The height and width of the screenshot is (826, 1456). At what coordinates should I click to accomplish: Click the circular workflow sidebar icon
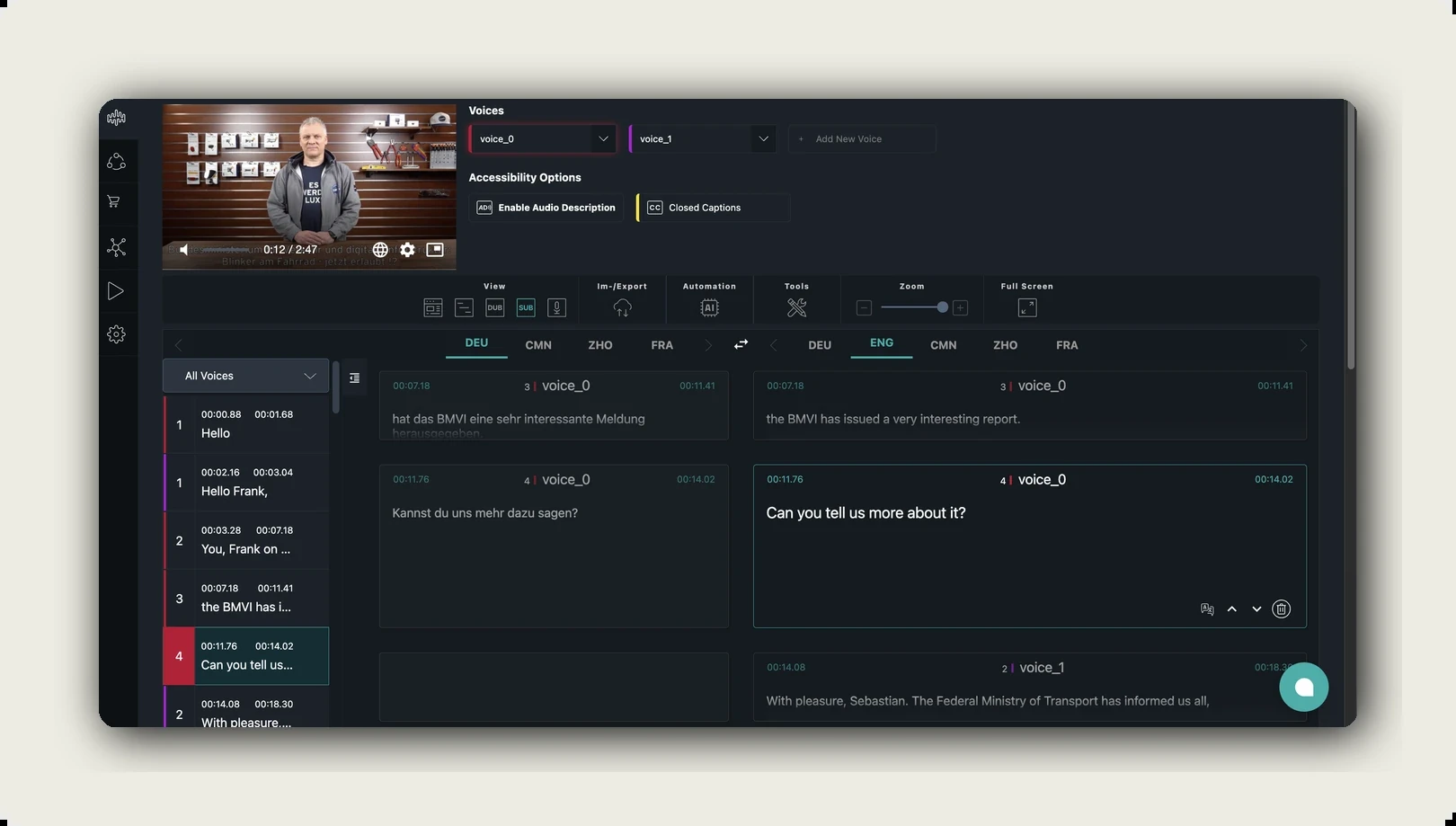[116, 162]
